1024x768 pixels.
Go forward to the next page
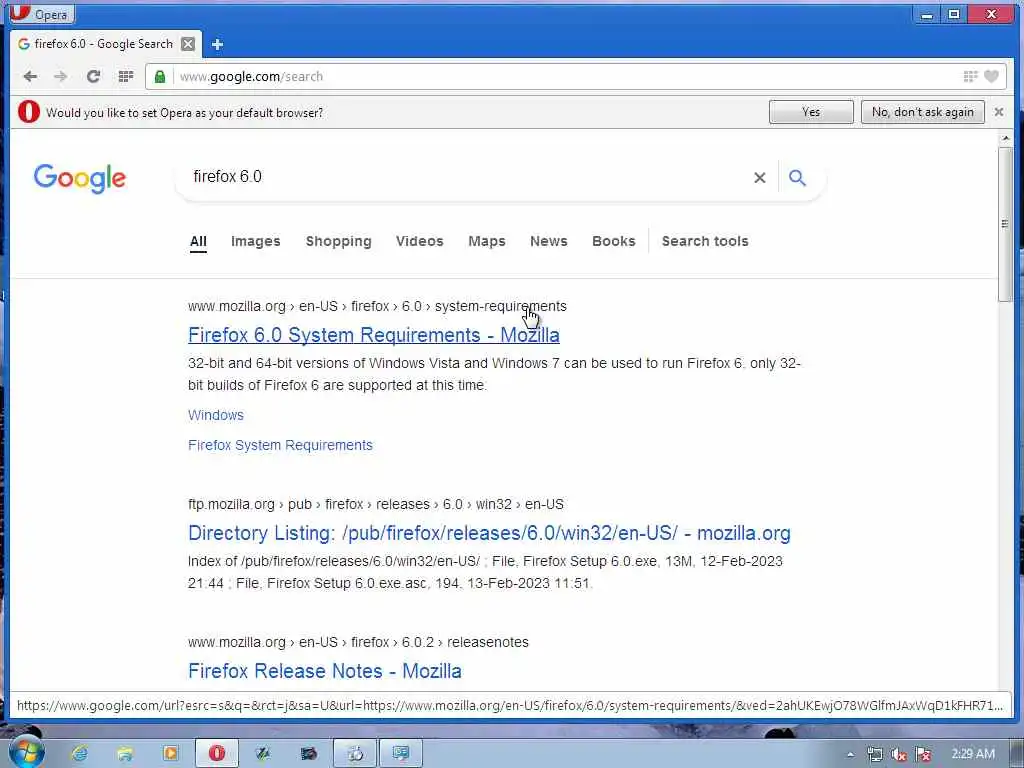click(x=61, y=76)
